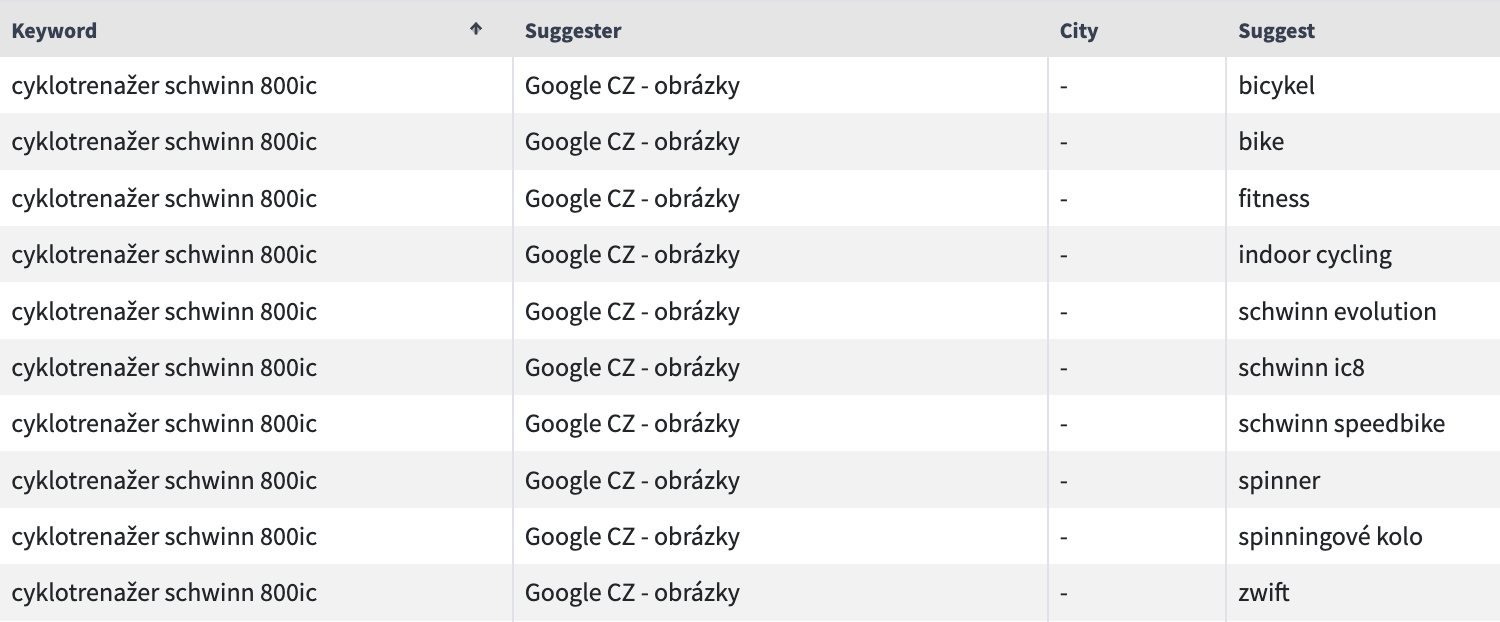This screenshot has height=622, width=1500.
Task: Click keyword cell in the 'schwinn ic8' row
Action: [256, 367]
